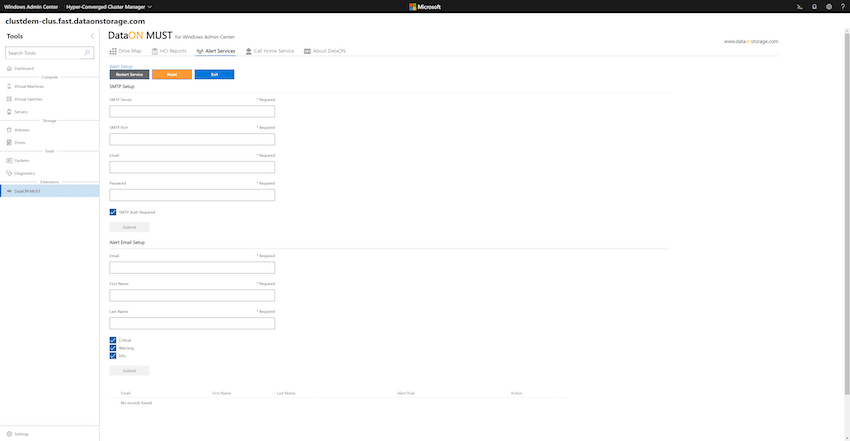
Task: Click the Restart Service button
Action: tap(130, 75)
